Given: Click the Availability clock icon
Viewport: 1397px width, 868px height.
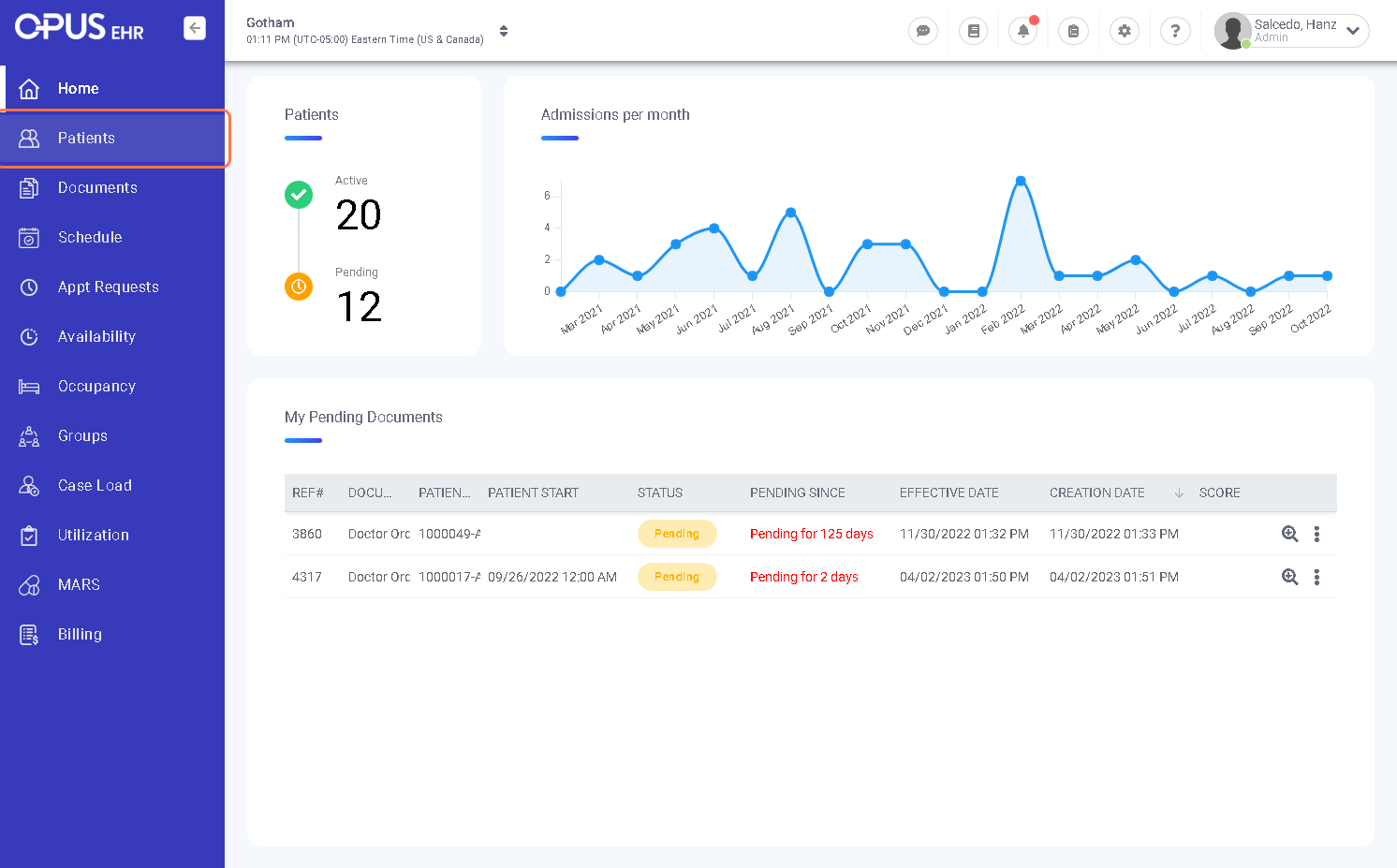Looking at the screenshot, I should point(29,337).
